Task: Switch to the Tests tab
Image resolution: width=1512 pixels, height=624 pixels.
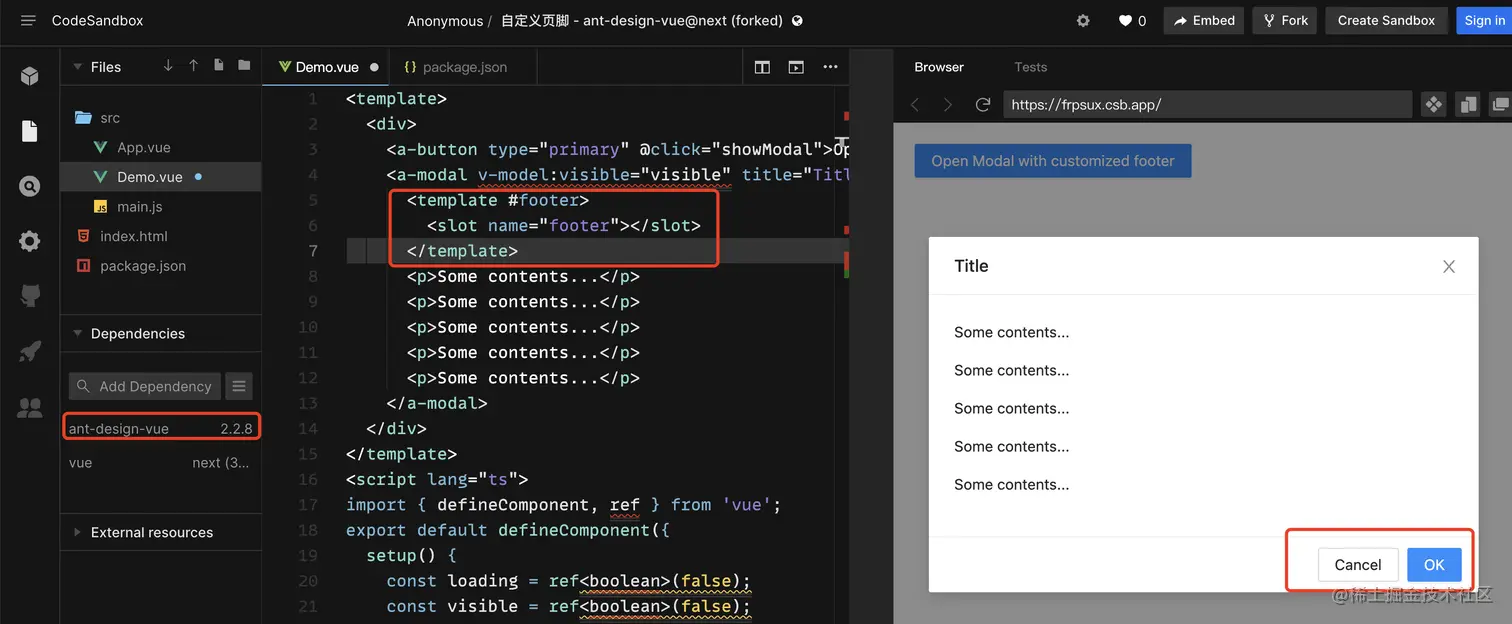Action: (1030, 67)
